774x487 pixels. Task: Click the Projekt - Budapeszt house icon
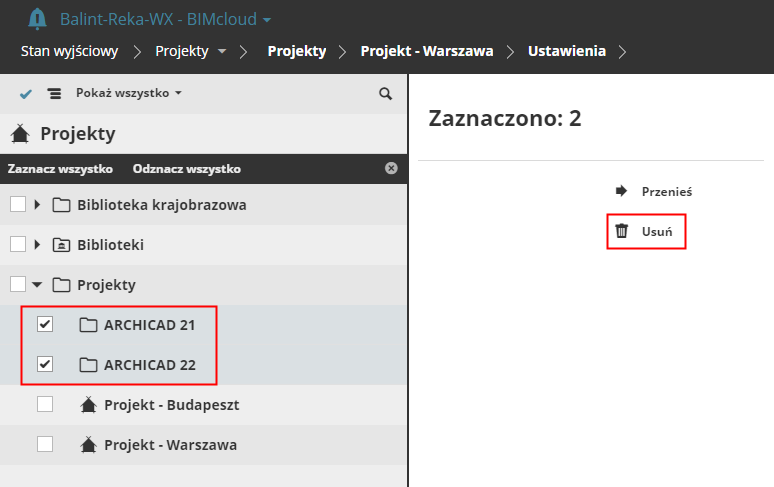[88, 405]
